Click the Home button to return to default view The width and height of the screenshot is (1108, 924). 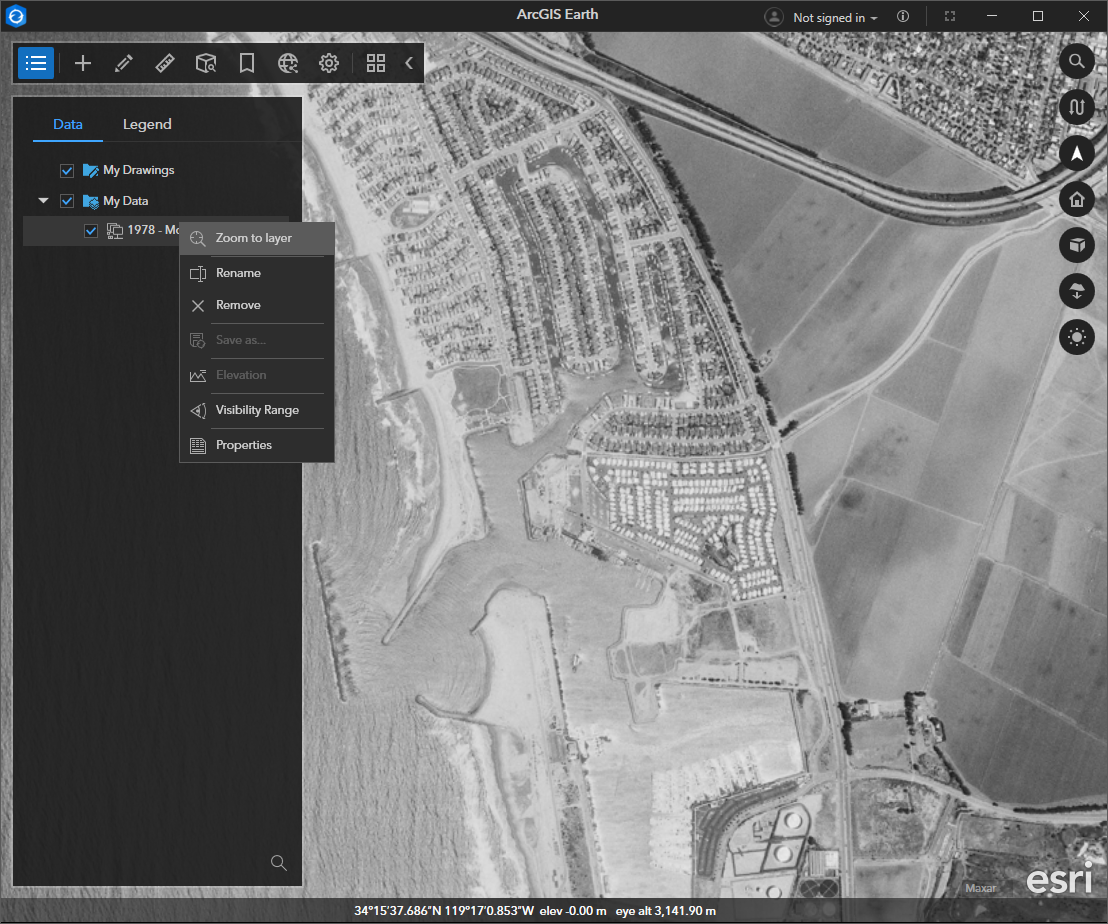(x=1077, y=199)
